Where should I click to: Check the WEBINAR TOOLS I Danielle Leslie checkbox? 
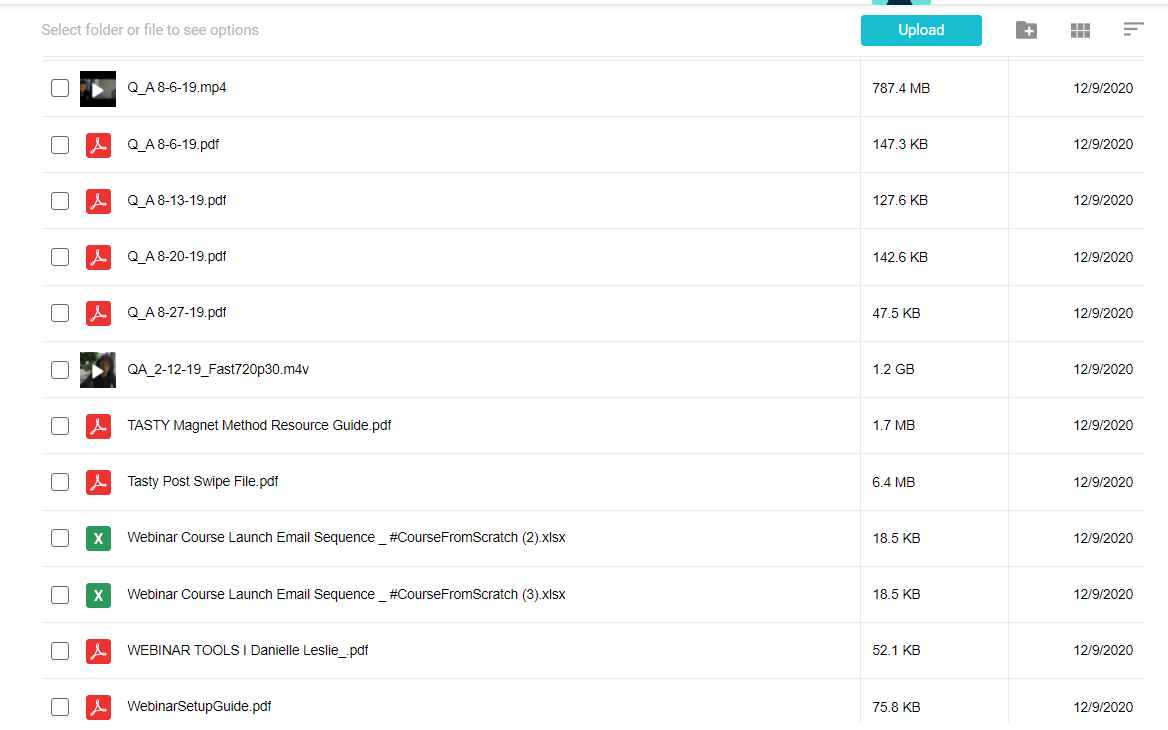[x=60, y=651]
